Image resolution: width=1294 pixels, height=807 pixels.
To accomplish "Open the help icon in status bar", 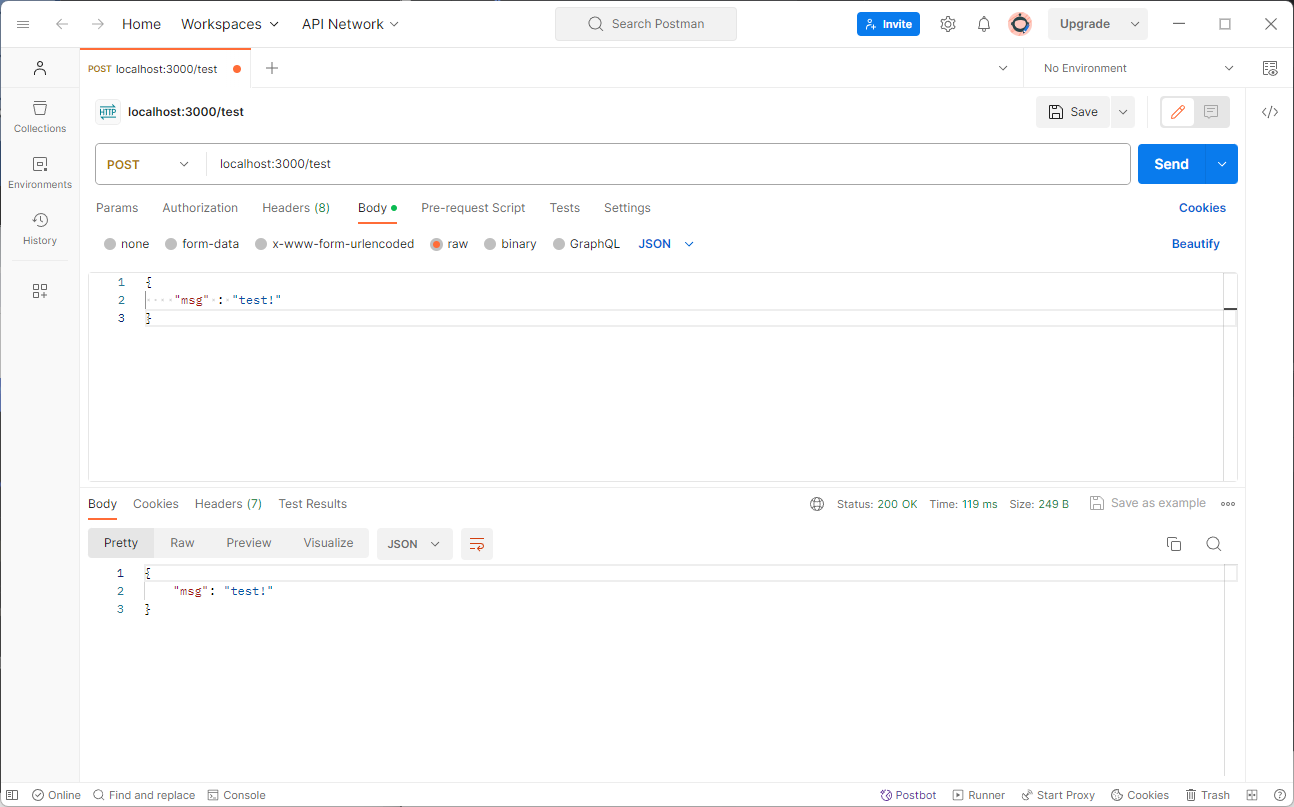I will click(1279, 795).
